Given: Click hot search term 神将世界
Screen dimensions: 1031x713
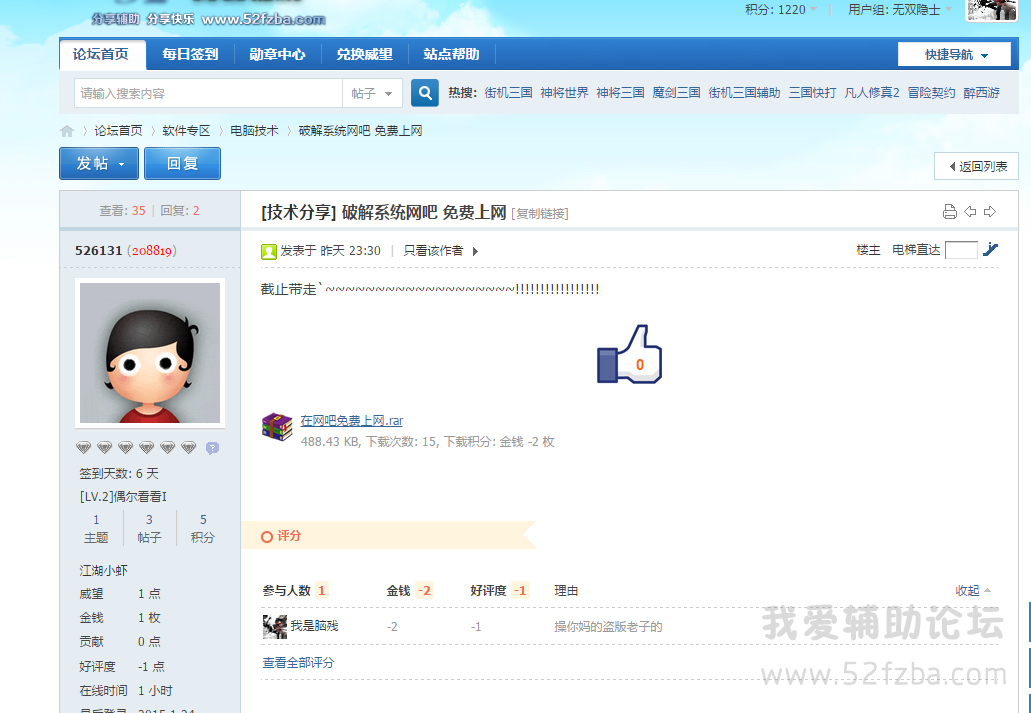Looking at the screenshot, I should point(564,93).
